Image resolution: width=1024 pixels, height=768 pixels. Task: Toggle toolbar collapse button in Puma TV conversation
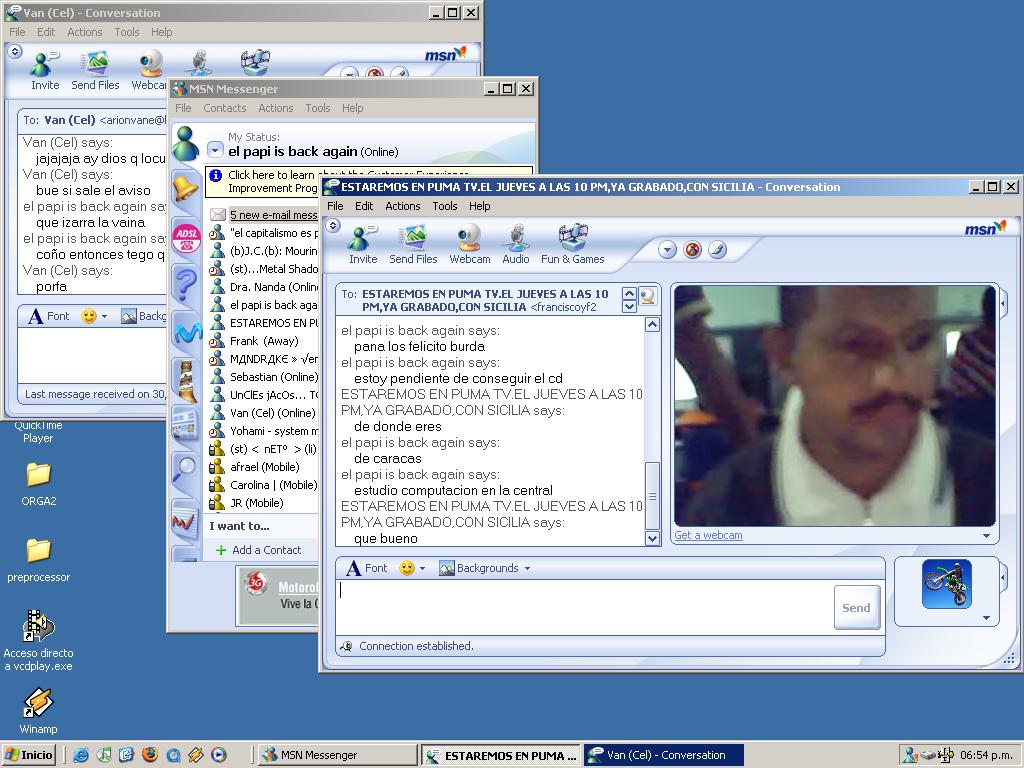pyautogui.click(x=333, y=226)
